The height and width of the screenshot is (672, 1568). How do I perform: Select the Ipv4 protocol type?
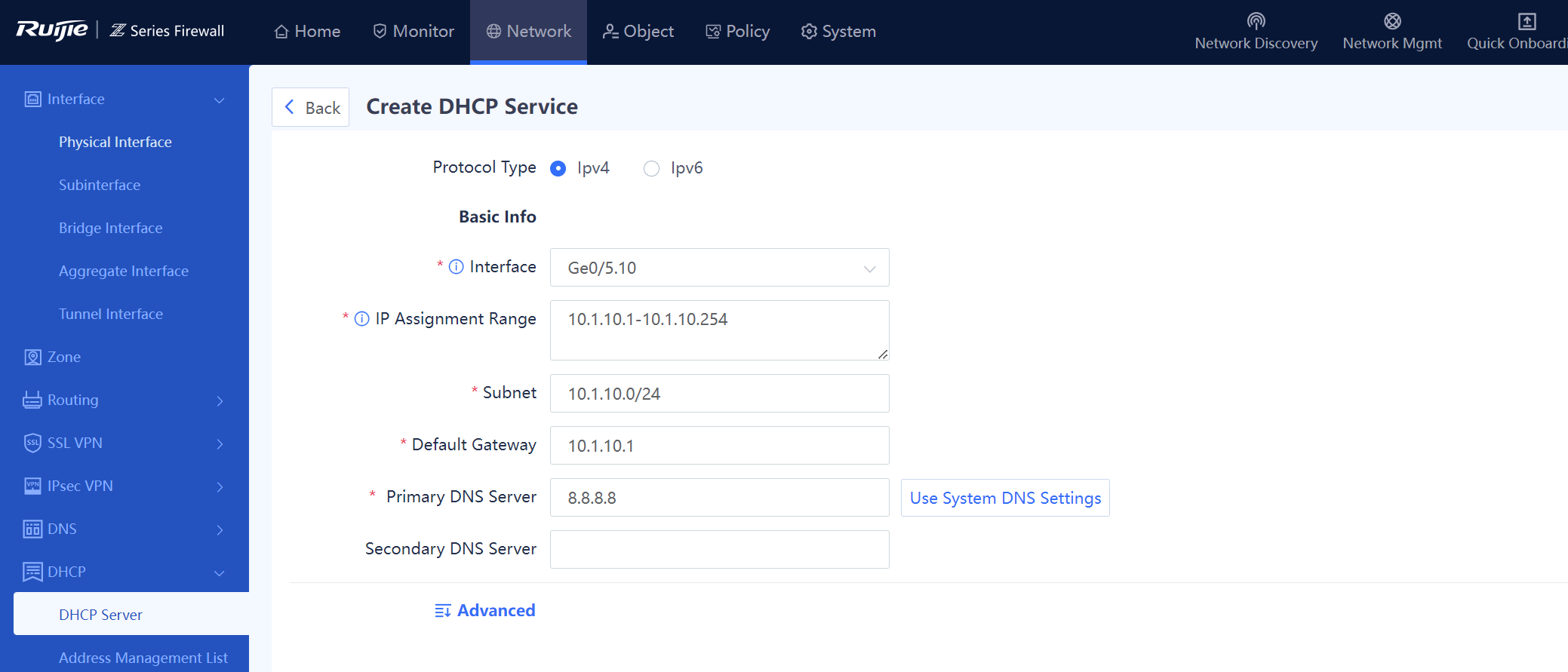[558, 168]
